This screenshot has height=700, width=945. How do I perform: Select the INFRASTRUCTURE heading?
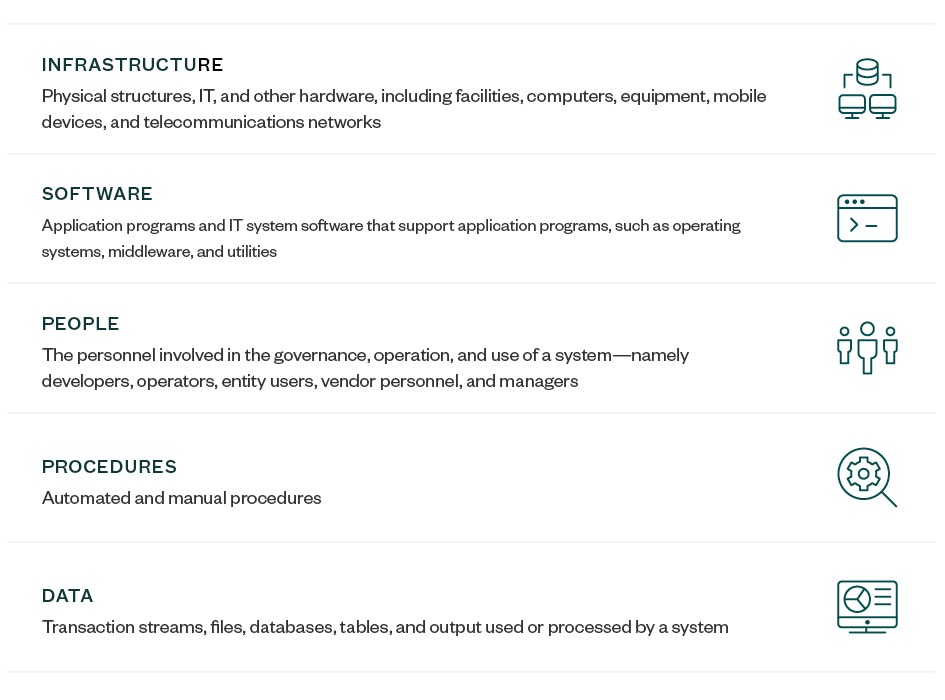[x=132, y=65]
